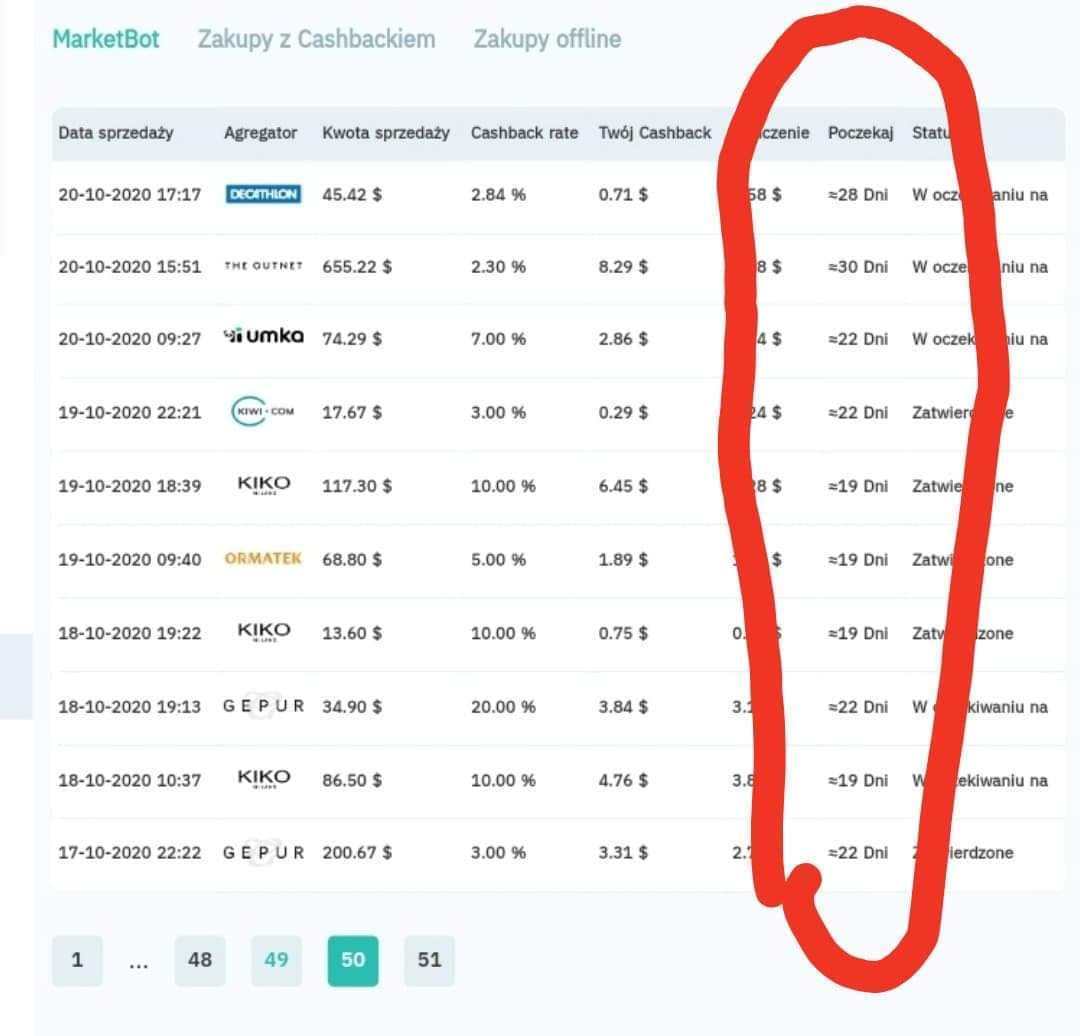Click the Twój Cashback column header

655,133
